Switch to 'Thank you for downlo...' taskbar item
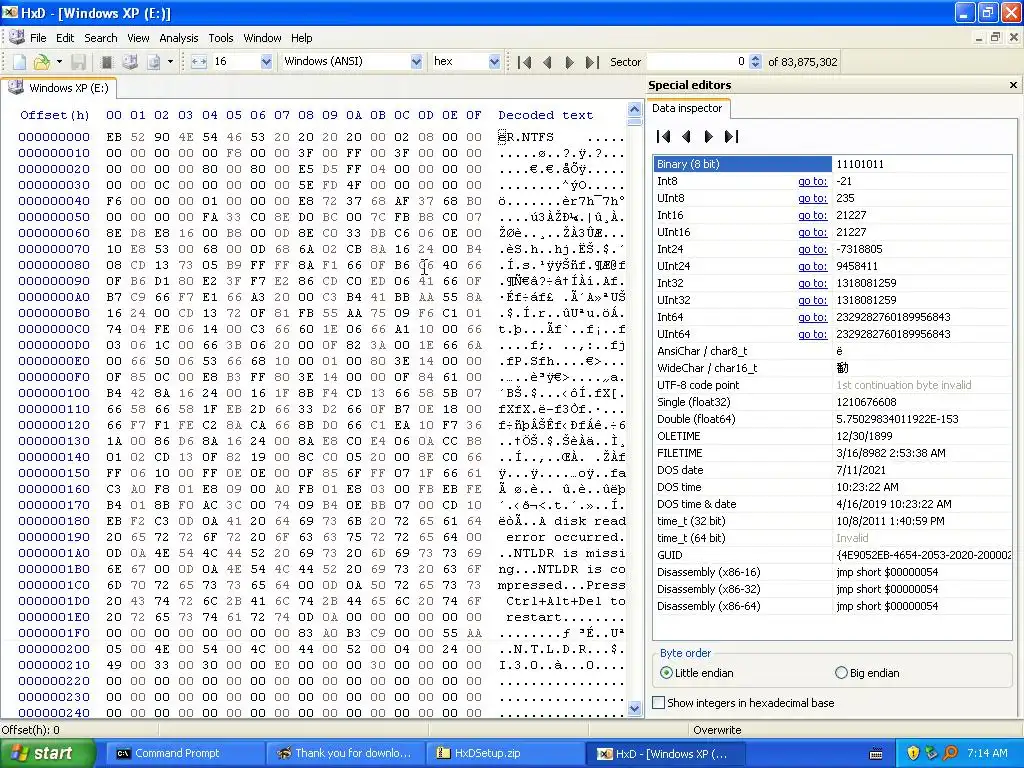Screen dimensions: 1024x768 click(343, 753)
